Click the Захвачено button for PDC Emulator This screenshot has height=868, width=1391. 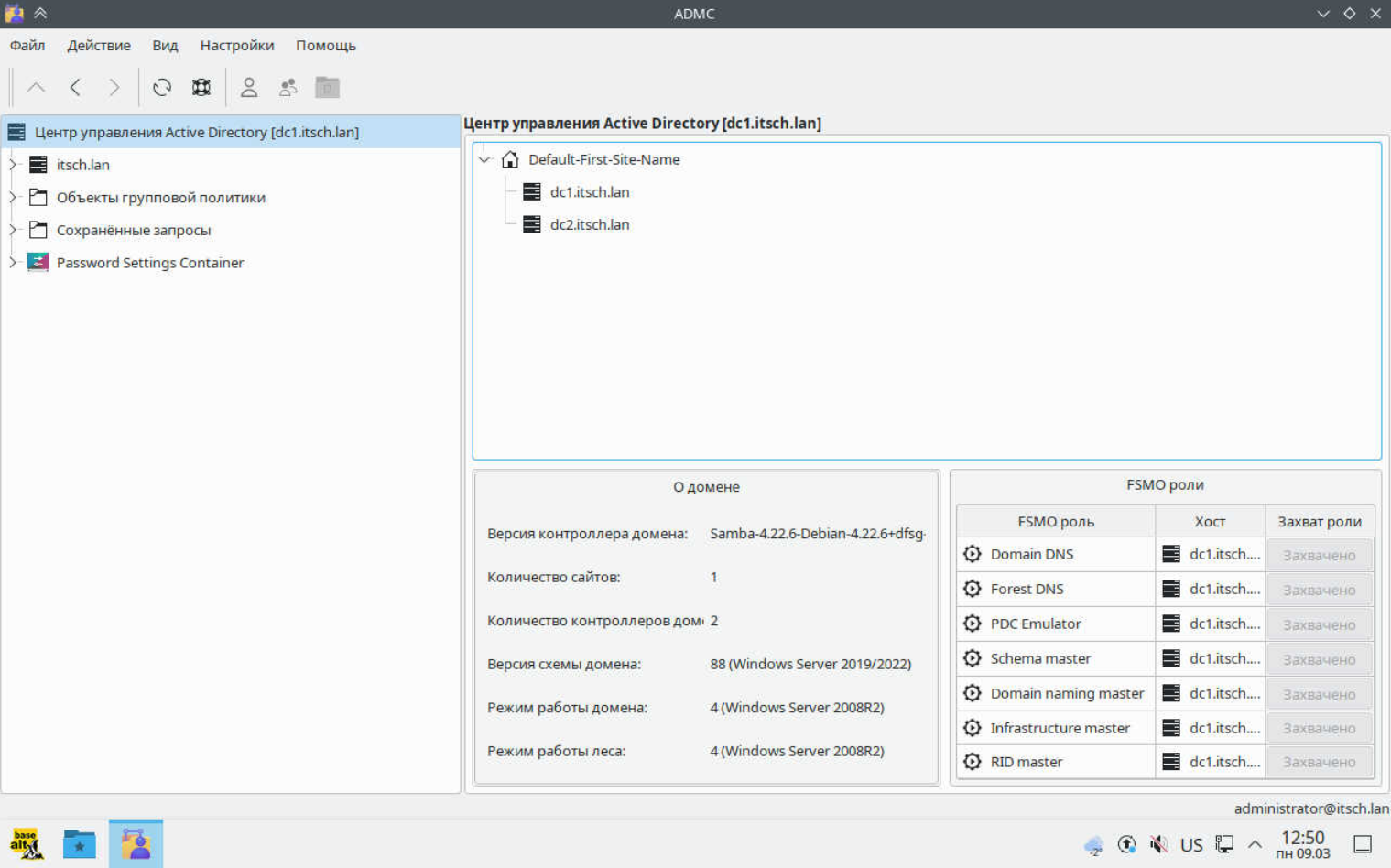[x=1319, y=624]
